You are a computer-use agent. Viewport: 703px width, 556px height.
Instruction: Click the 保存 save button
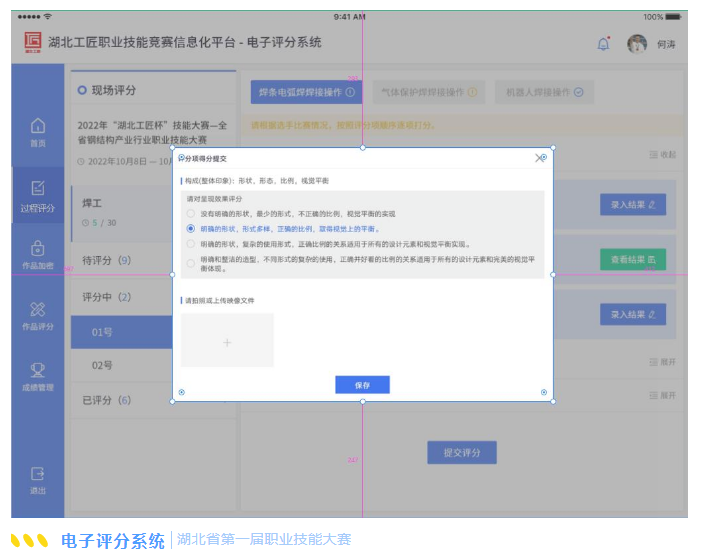point(362,385)
